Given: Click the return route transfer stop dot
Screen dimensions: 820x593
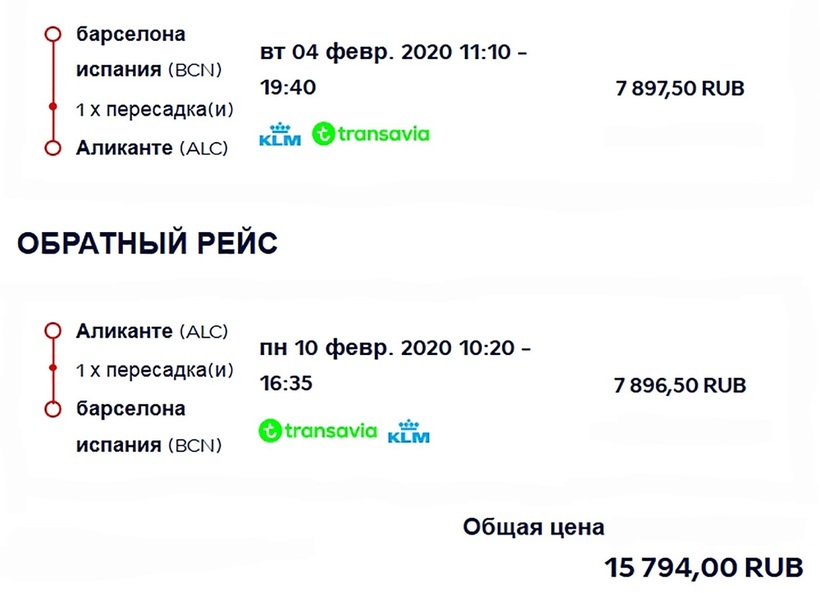Looking at the screenshot, I should [x=51, y=369].
